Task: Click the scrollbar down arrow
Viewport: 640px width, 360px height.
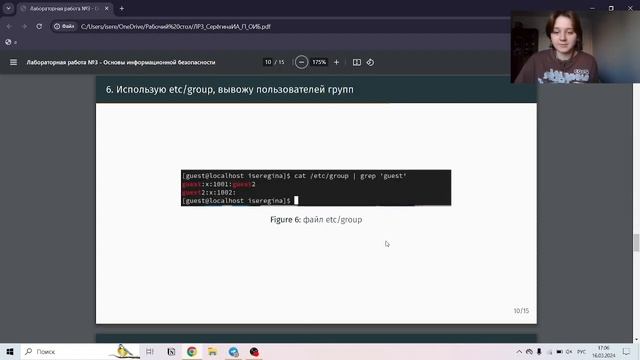Action: pyautogui.click(x=636, y=340)
